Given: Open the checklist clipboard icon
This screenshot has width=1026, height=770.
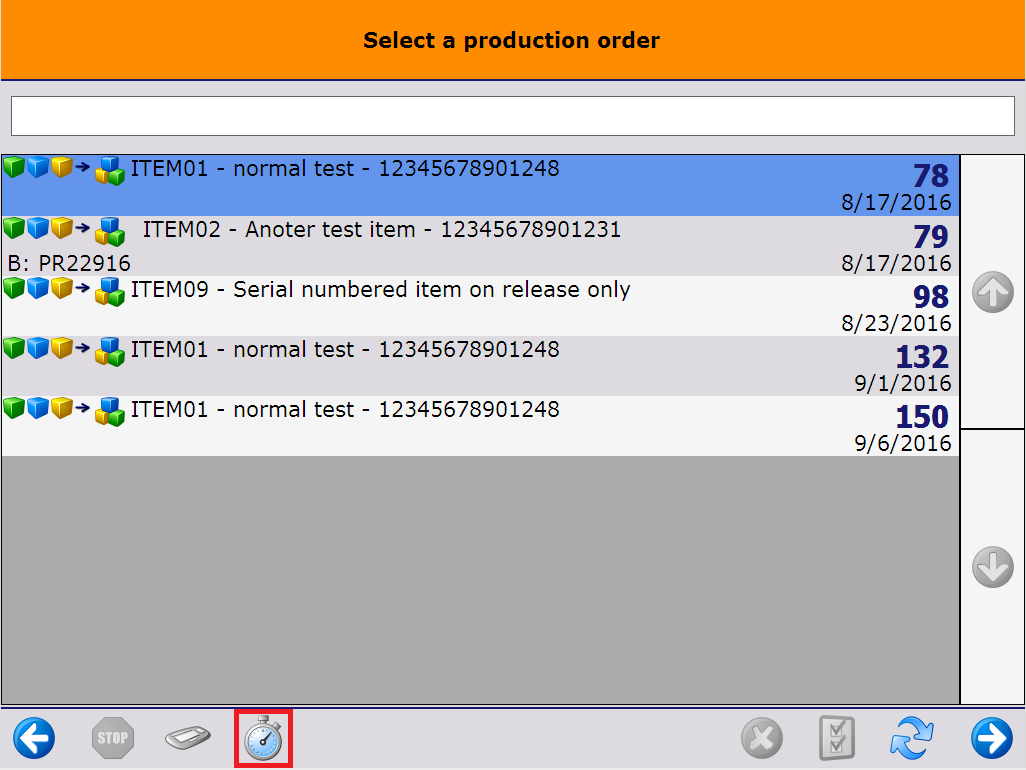Looking at the screenshot, I should pos(836,740).
